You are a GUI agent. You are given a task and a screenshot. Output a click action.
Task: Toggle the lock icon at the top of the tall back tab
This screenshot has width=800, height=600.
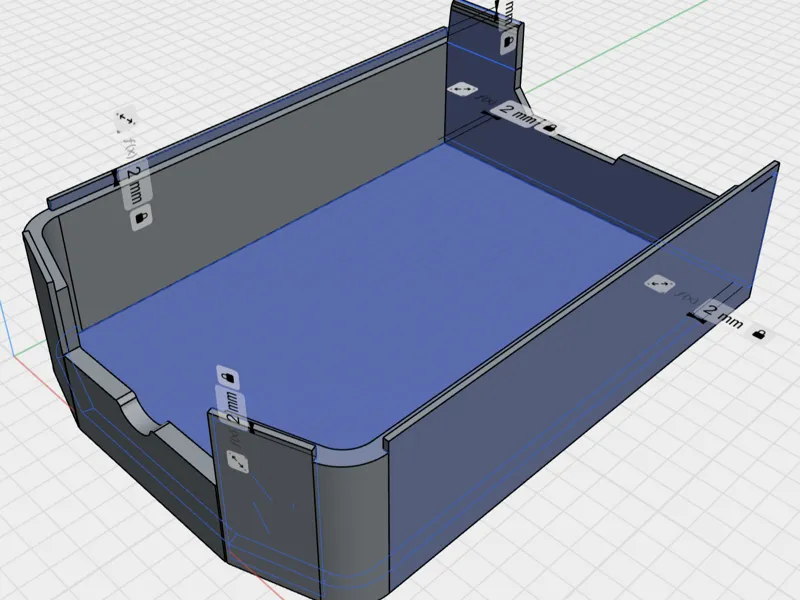tap(509, 41)
